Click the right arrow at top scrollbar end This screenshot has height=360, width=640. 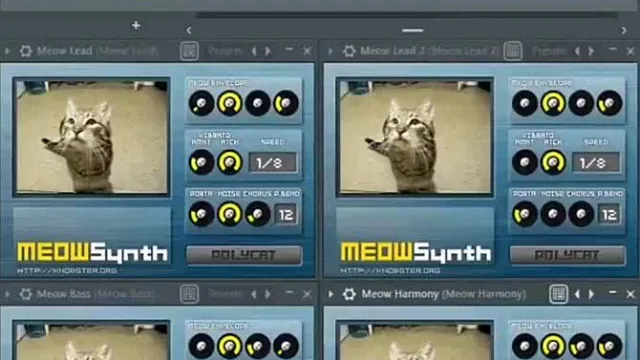[624, 30]
